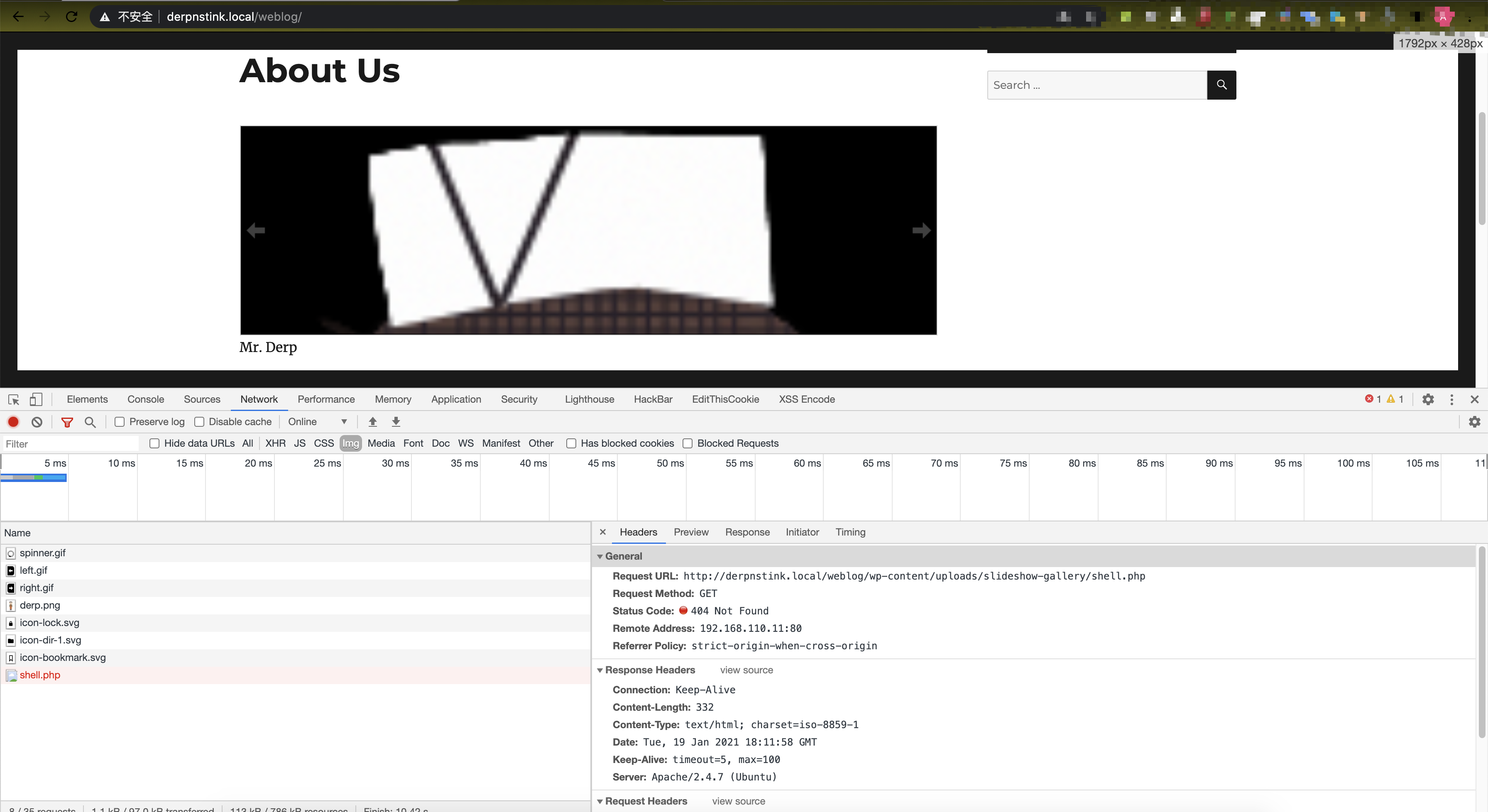Export HAR file with download arrow
1488x812 pixels.
tap(396, 422)
